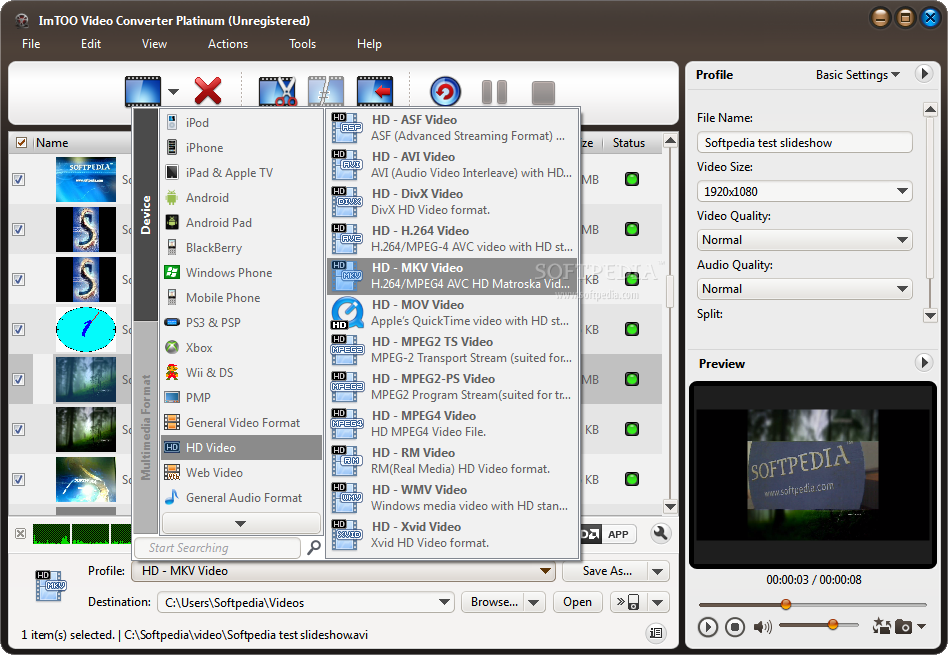
Task: Pick HD - ASF Video format icon
Action: [x=346, y=128]
